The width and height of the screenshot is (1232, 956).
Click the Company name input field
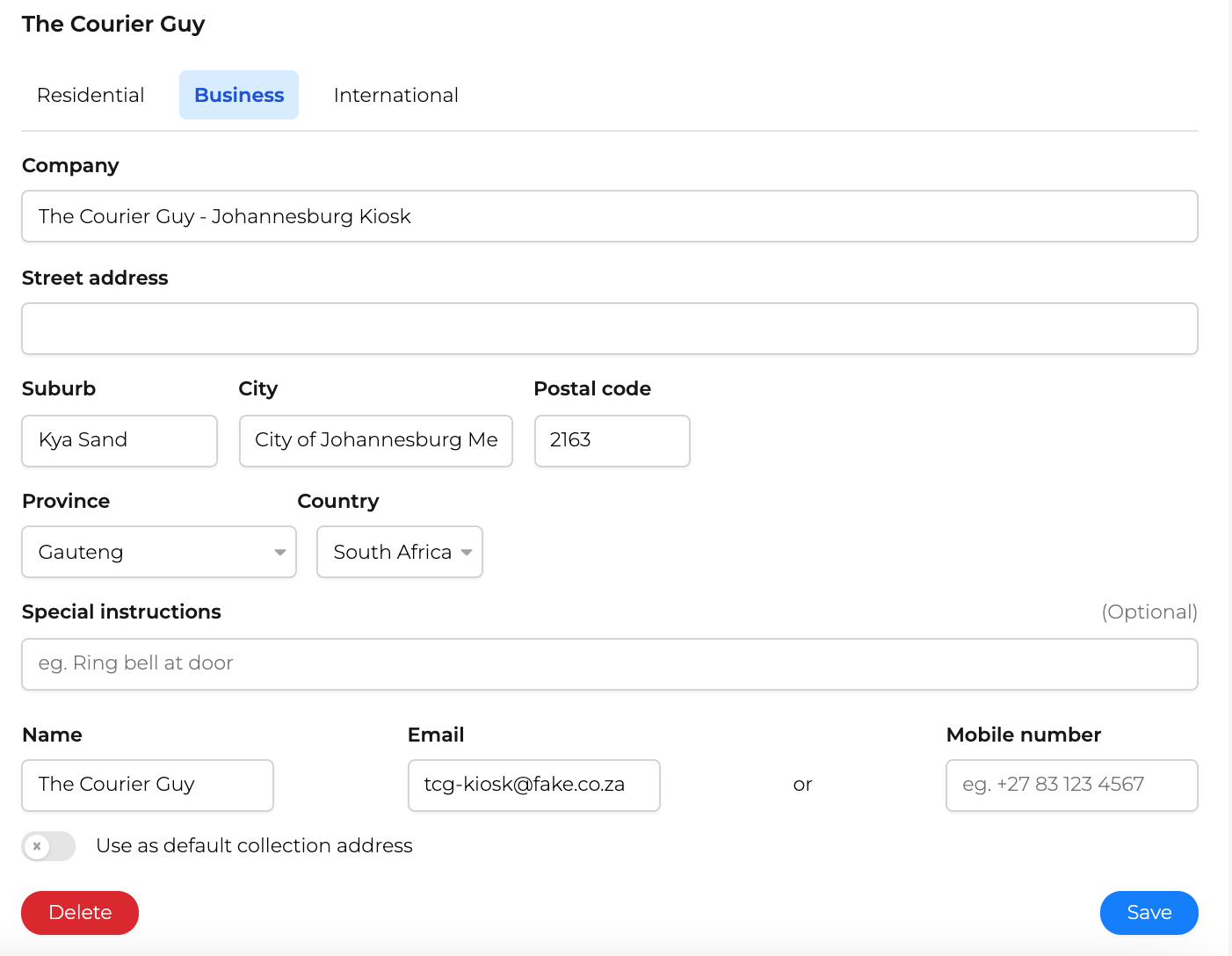(610, 216)
